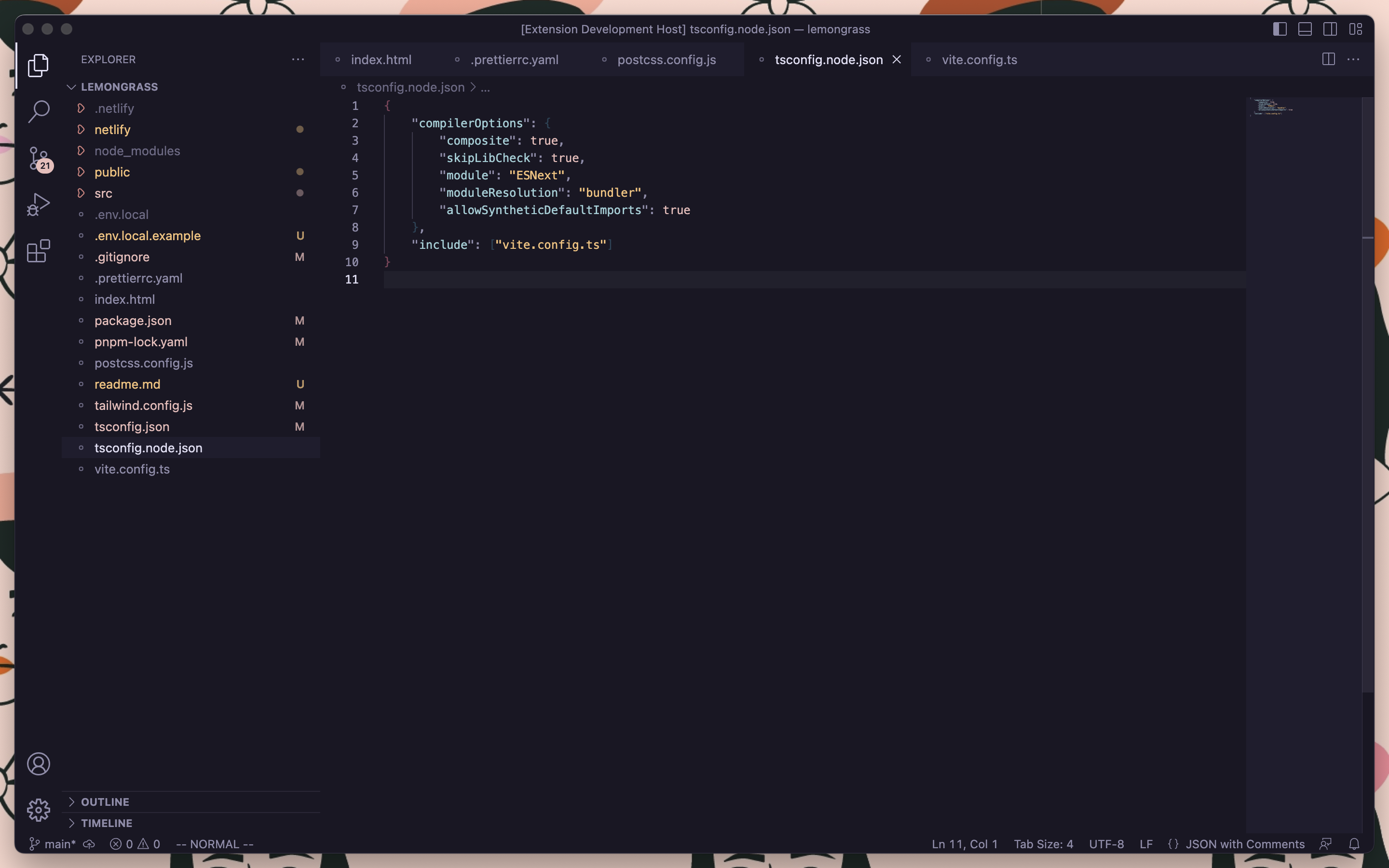
Task: Switch to the vite.config.ts tab
Action: point(979,59)
